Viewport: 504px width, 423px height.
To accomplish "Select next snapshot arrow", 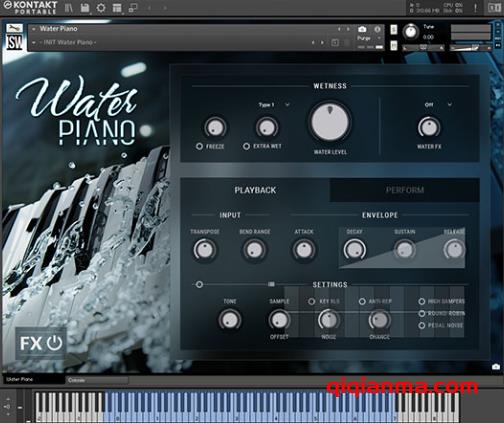I will click(322, 43).
